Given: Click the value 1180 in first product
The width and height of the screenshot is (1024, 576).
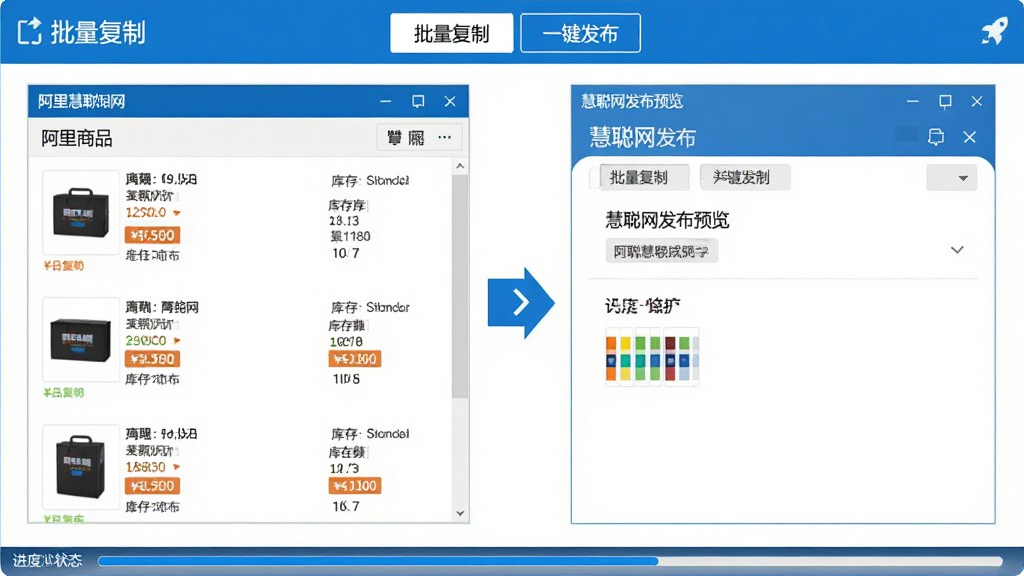Looking at the screenshot, I should tap(350, 236).
